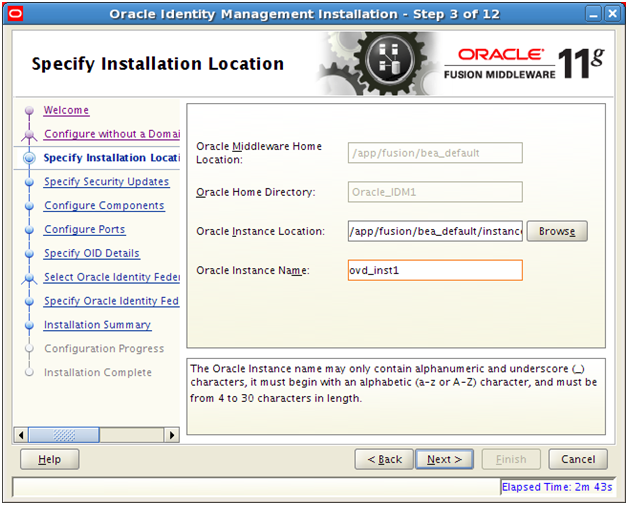
Task: Click the Oracle Fusion Middleware 11g logo
Action: click(x=524, y=64)
